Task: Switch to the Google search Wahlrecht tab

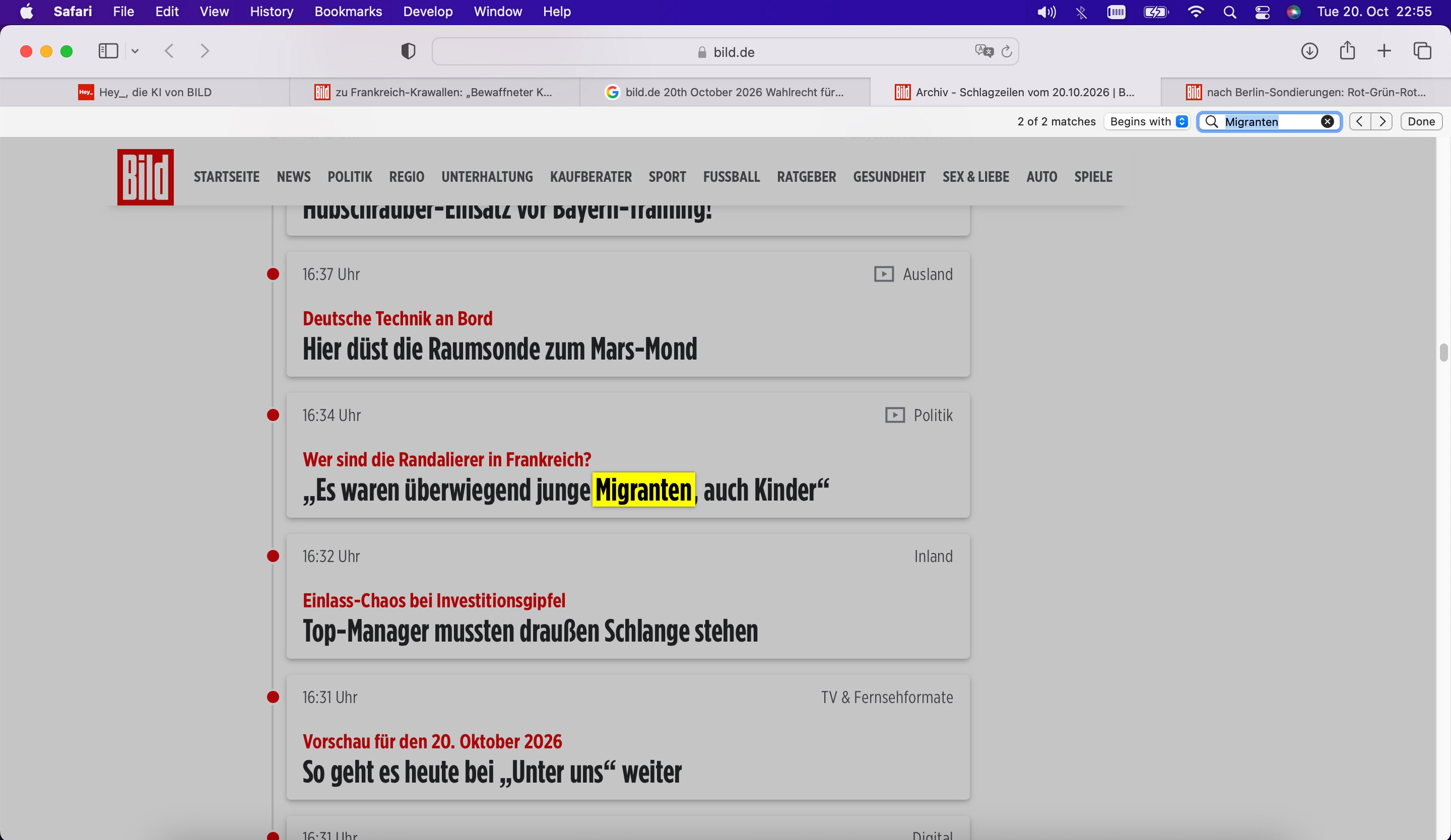Action: [x=725, y=92]
